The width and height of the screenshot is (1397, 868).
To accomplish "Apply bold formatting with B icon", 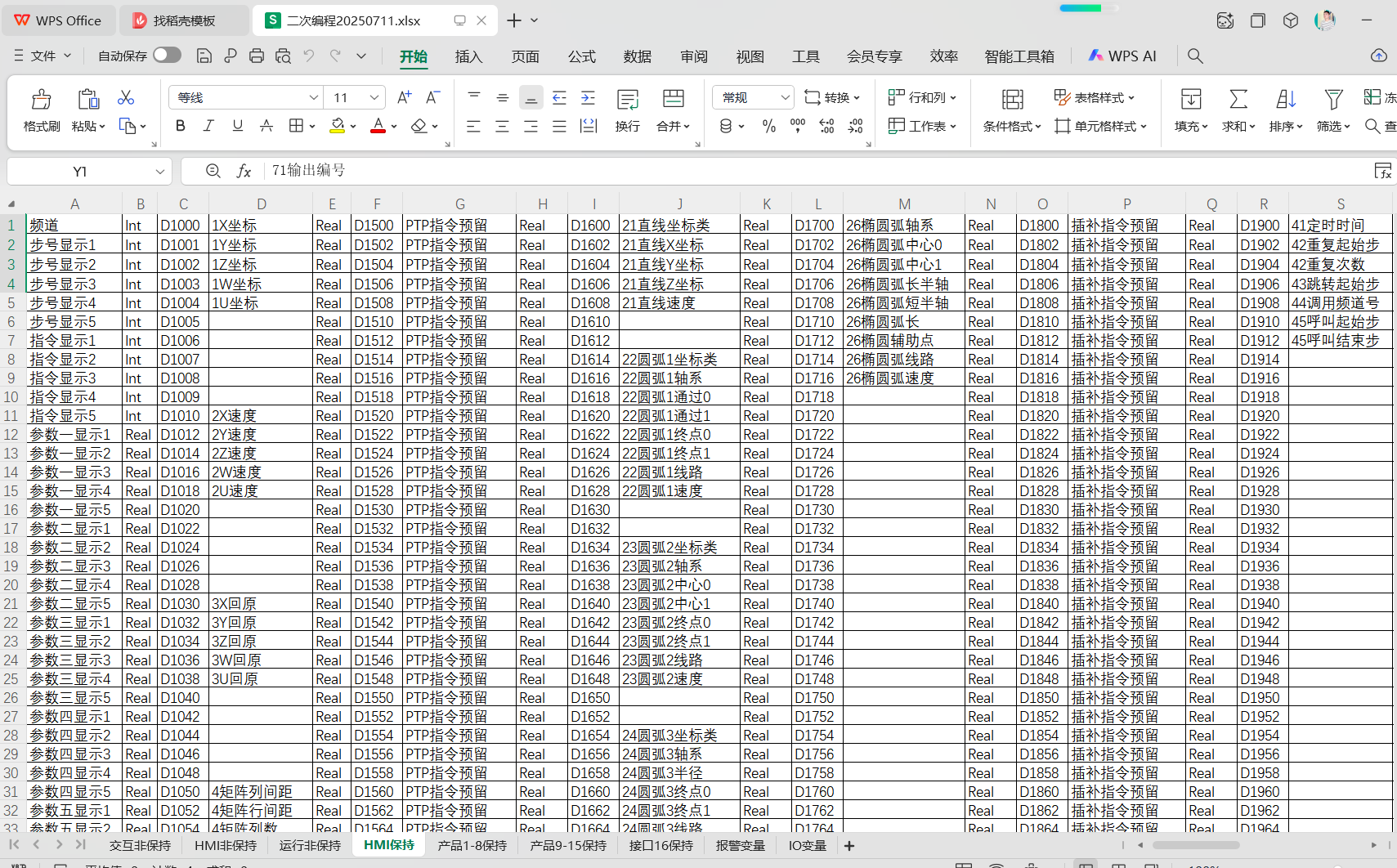I will point(181,126).
